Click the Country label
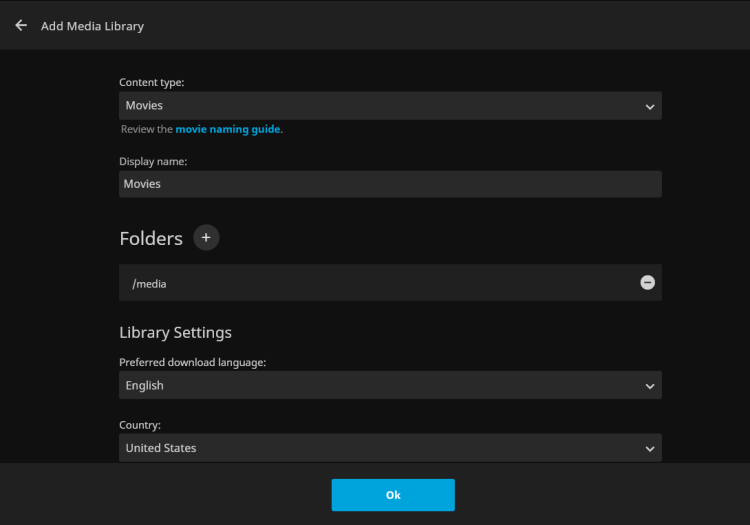750x525 pixels. 140,425
